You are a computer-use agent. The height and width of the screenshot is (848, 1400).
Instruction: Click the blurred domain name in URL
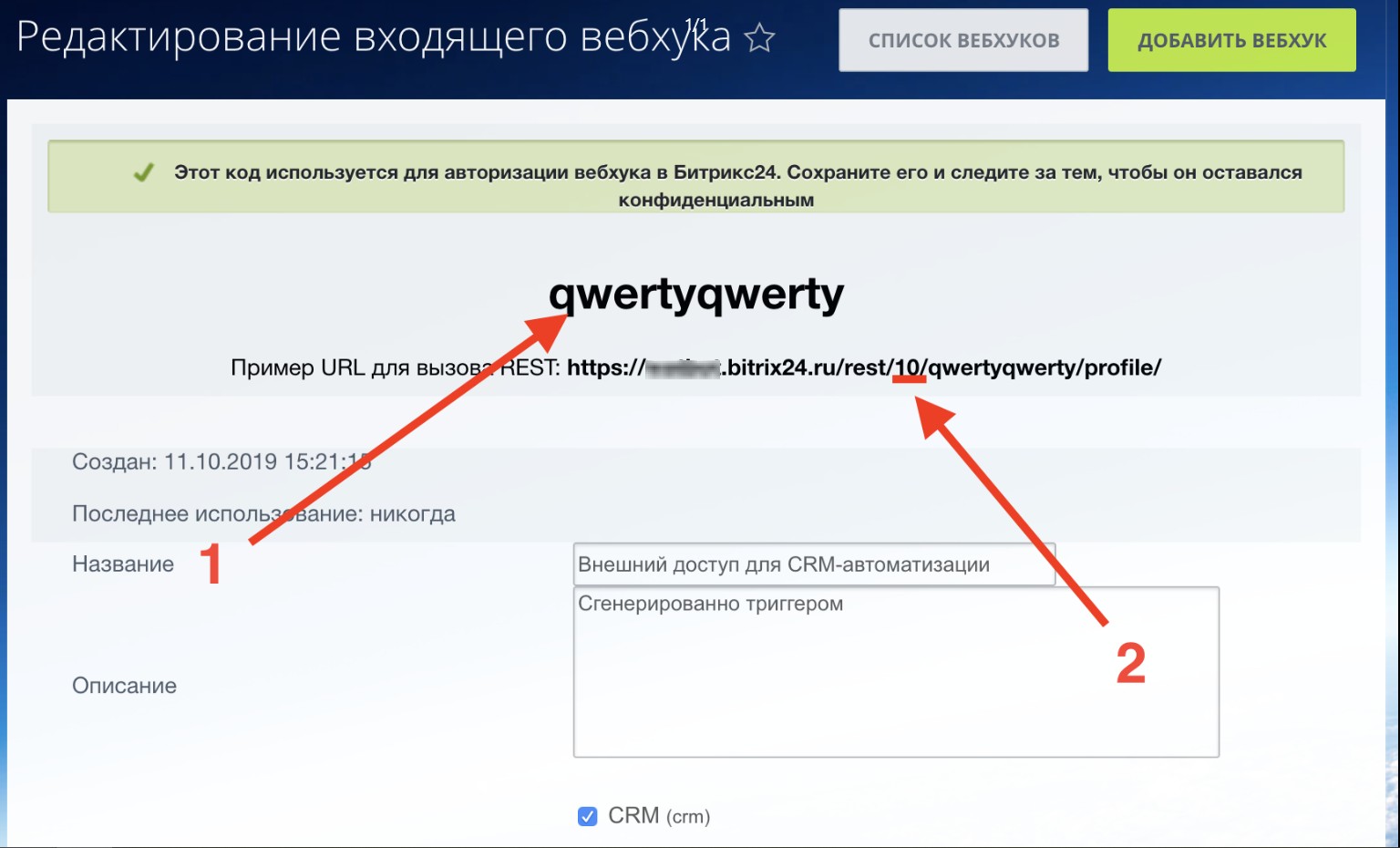coord(683,368)
